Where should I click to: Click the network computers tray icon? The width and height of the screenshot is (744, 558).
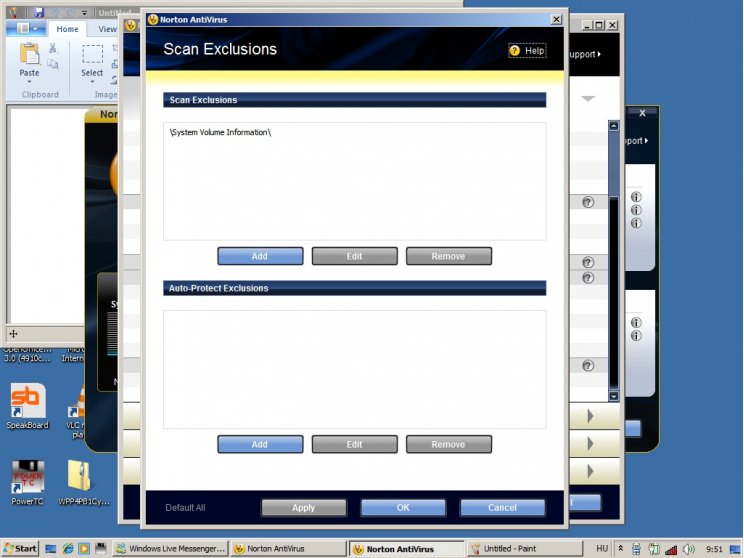pos(636,549)
